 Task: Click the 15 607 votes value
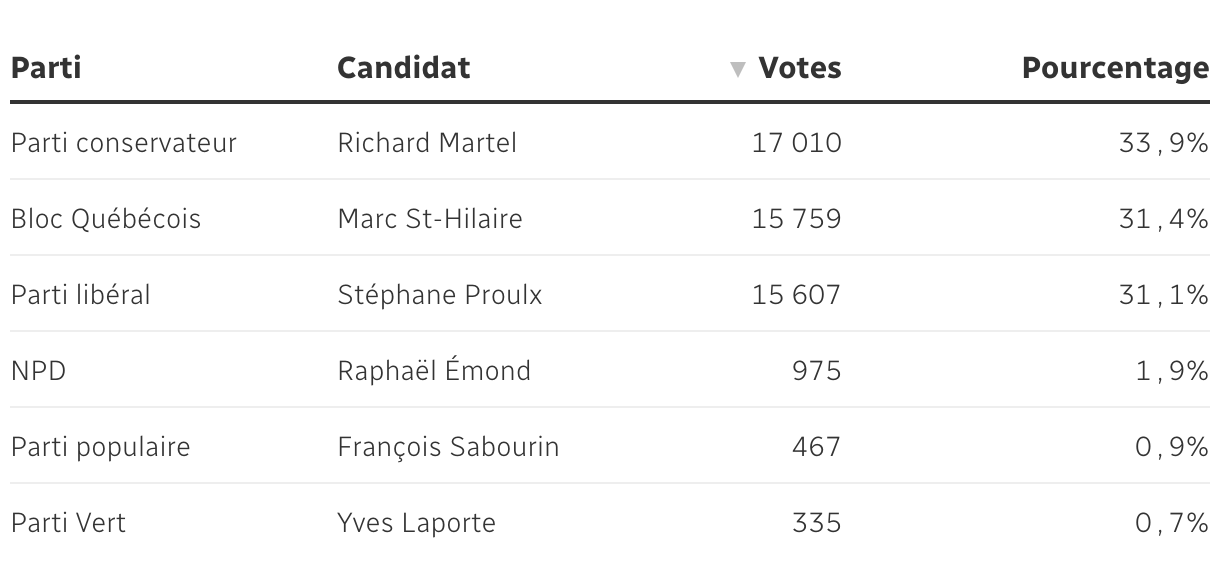tap(796, 295)
